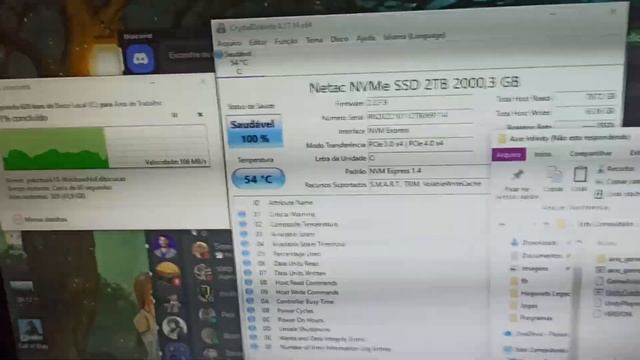Image resolution: width=640 pixels, height=360 pixels.
Task: Open the Programas folder in navigation pane
Action: click(x=532, y=318)
